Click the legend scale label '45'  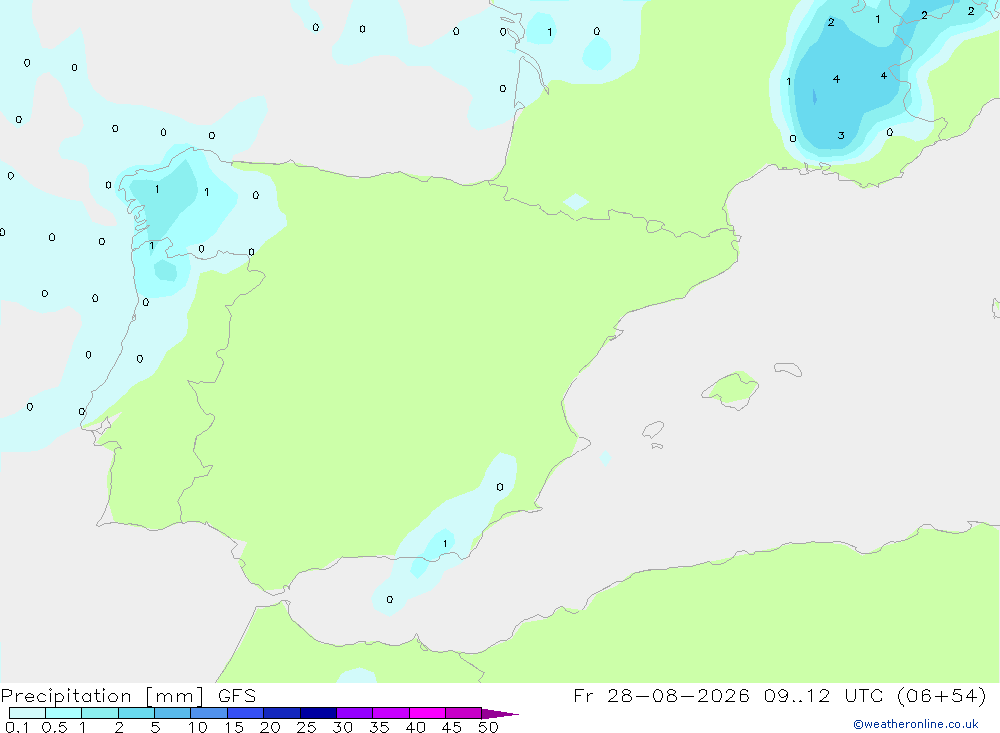coord(452,727)
